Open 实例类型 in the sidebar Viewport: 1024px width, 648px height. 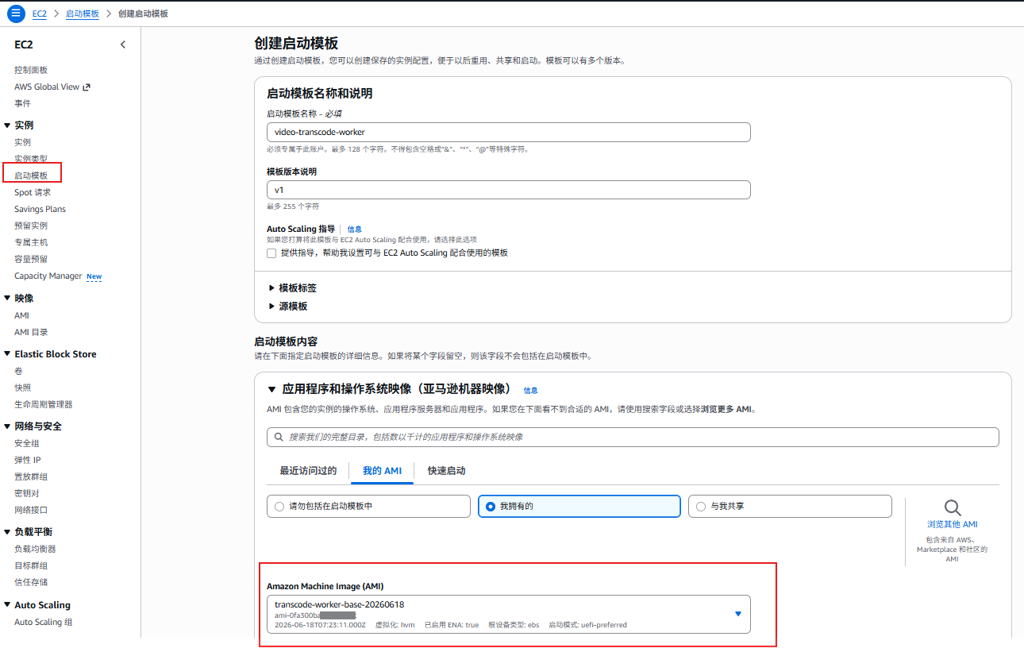pos(31,159)
